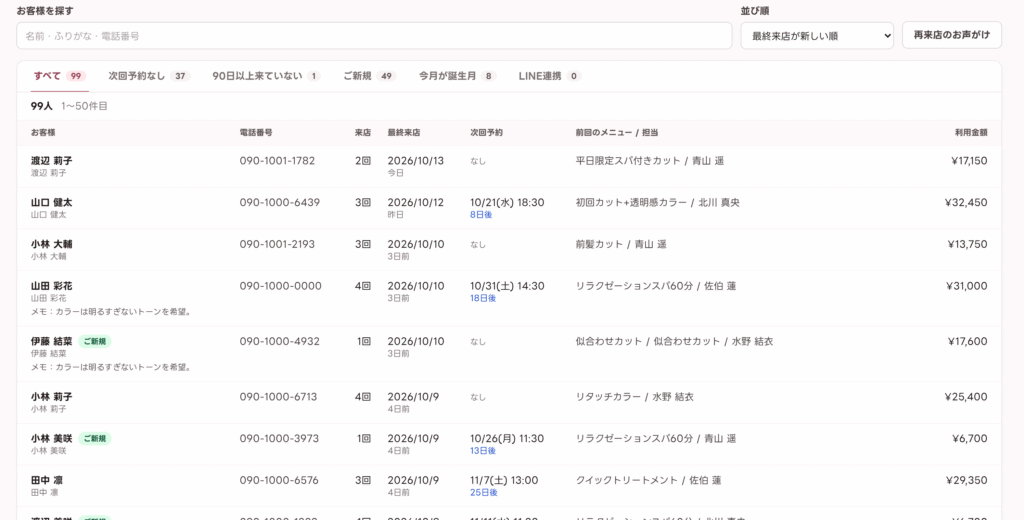The image size is (1024, 520).
Task: Open the 並び順 sort dropdown
Action: (817, 36)
